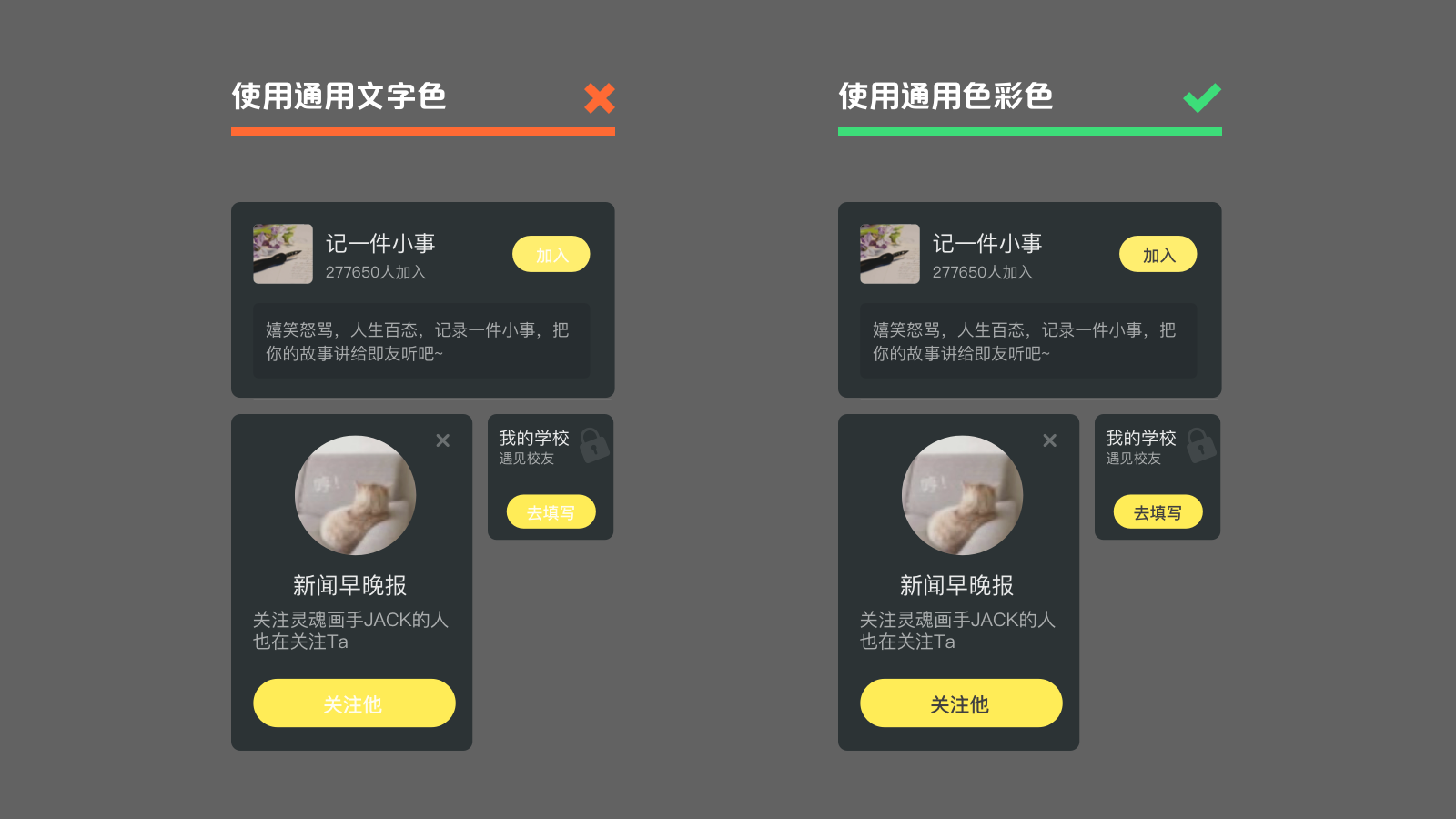Image resolution: width=1456 pixels, height=819 pixels.
Task: Select the 使用通用色彩色 heading
Action: tap(945, 96)
